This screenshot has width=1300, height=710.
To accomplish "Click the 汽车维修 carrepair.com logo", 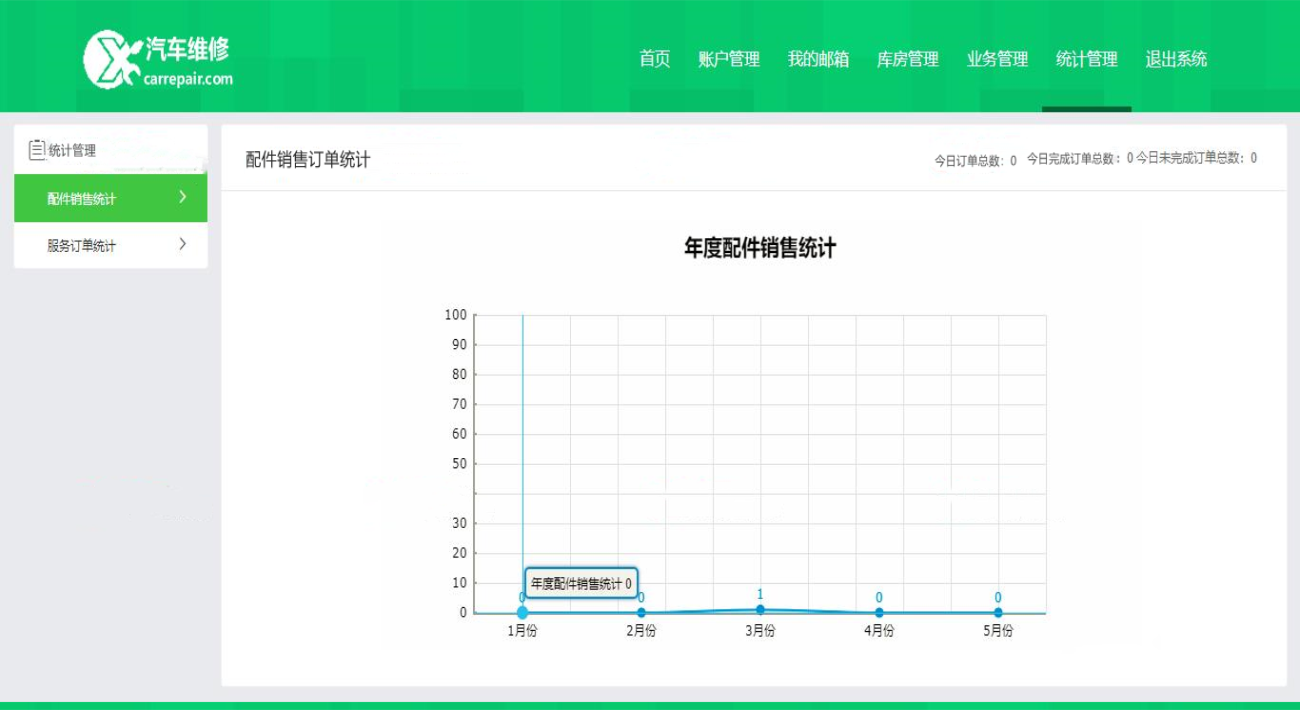I will pos(158,58).
